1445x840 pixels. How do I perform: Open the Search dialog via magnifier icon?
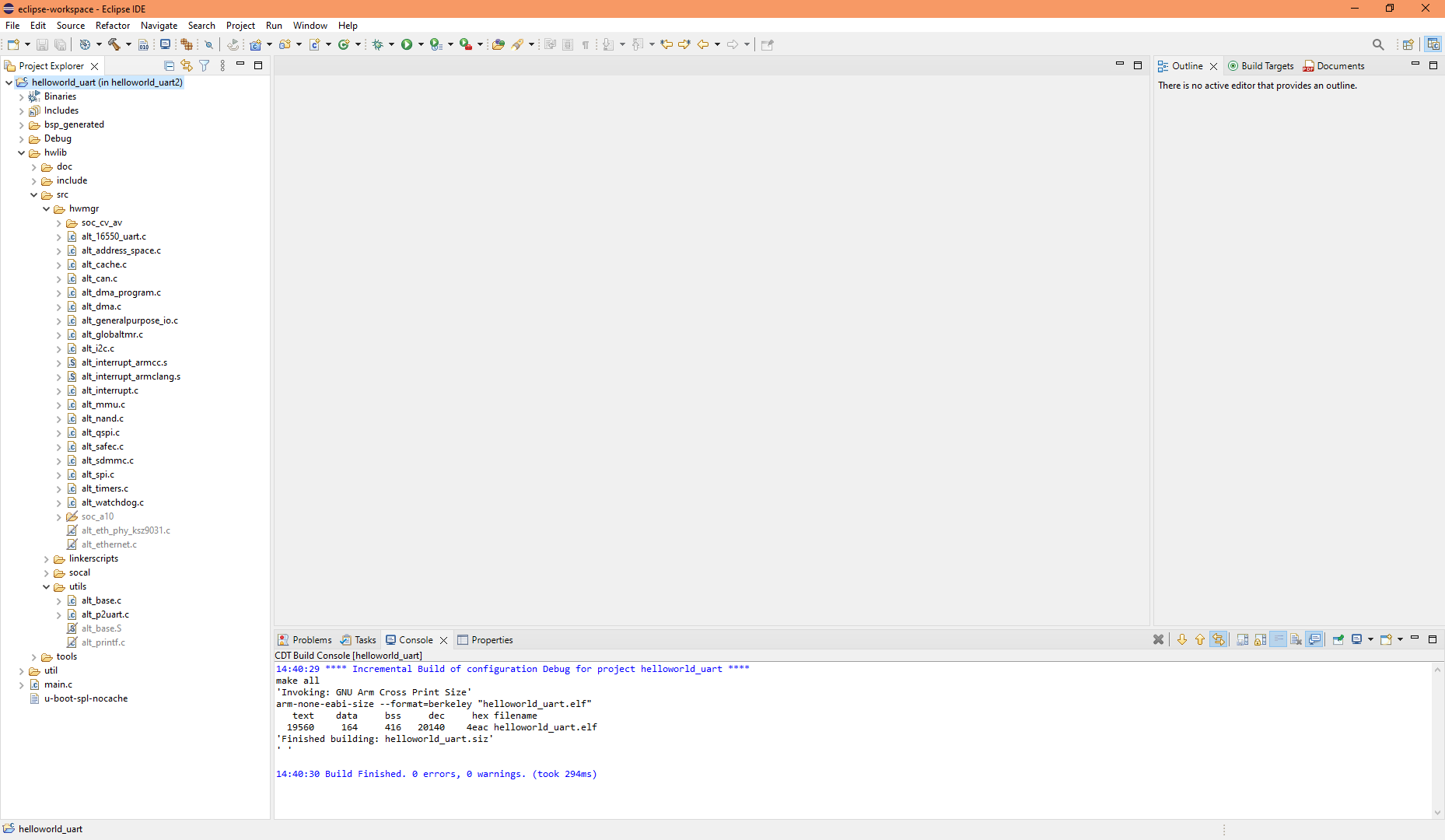pyautogui.click(x=1378, y=44)
